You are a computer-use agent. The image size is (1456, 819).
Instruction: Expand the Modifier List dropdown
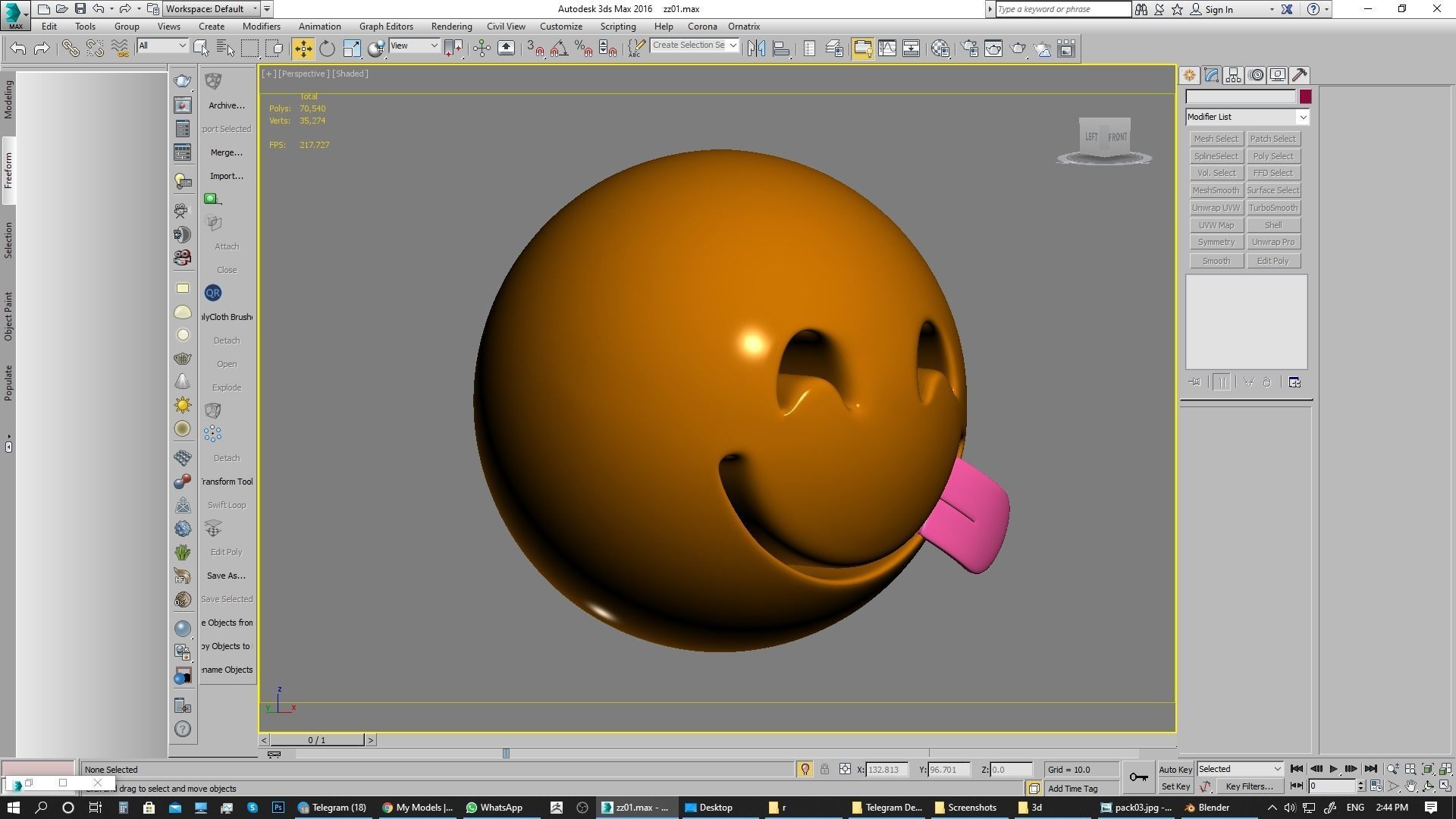pos(1247,117)
